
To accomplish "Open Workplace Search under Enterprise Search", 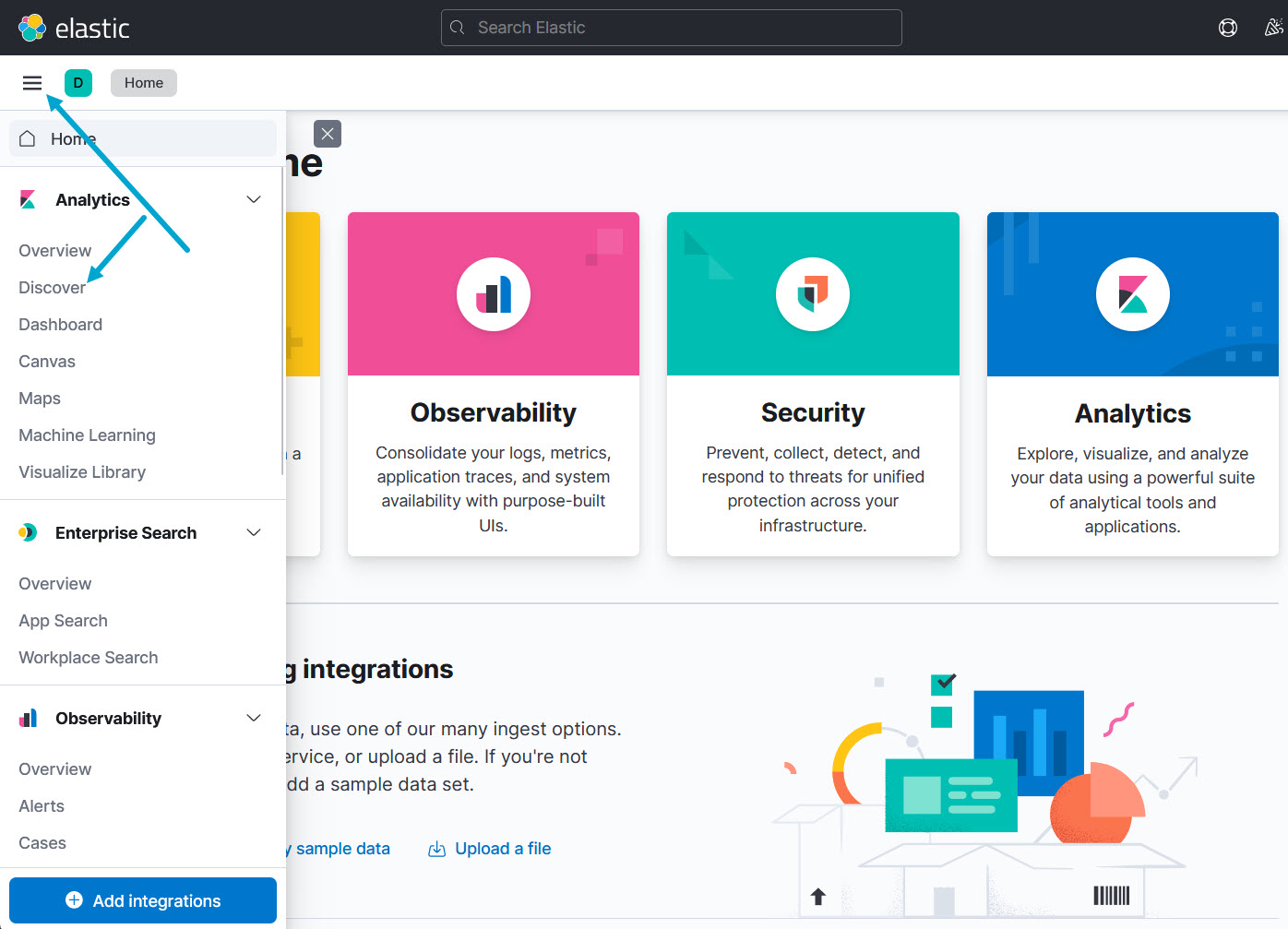I will pyautogui.click(x=88, y=658).
